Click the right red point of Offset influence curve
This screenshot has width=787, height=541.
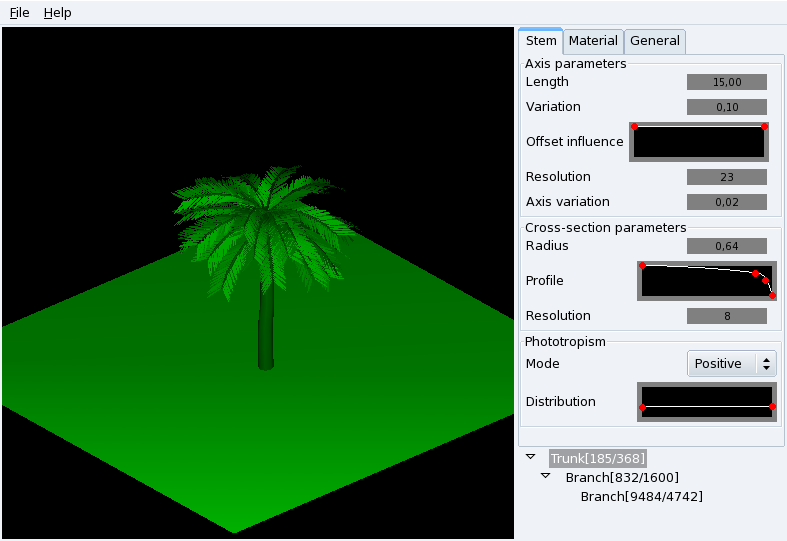[764, 126]
